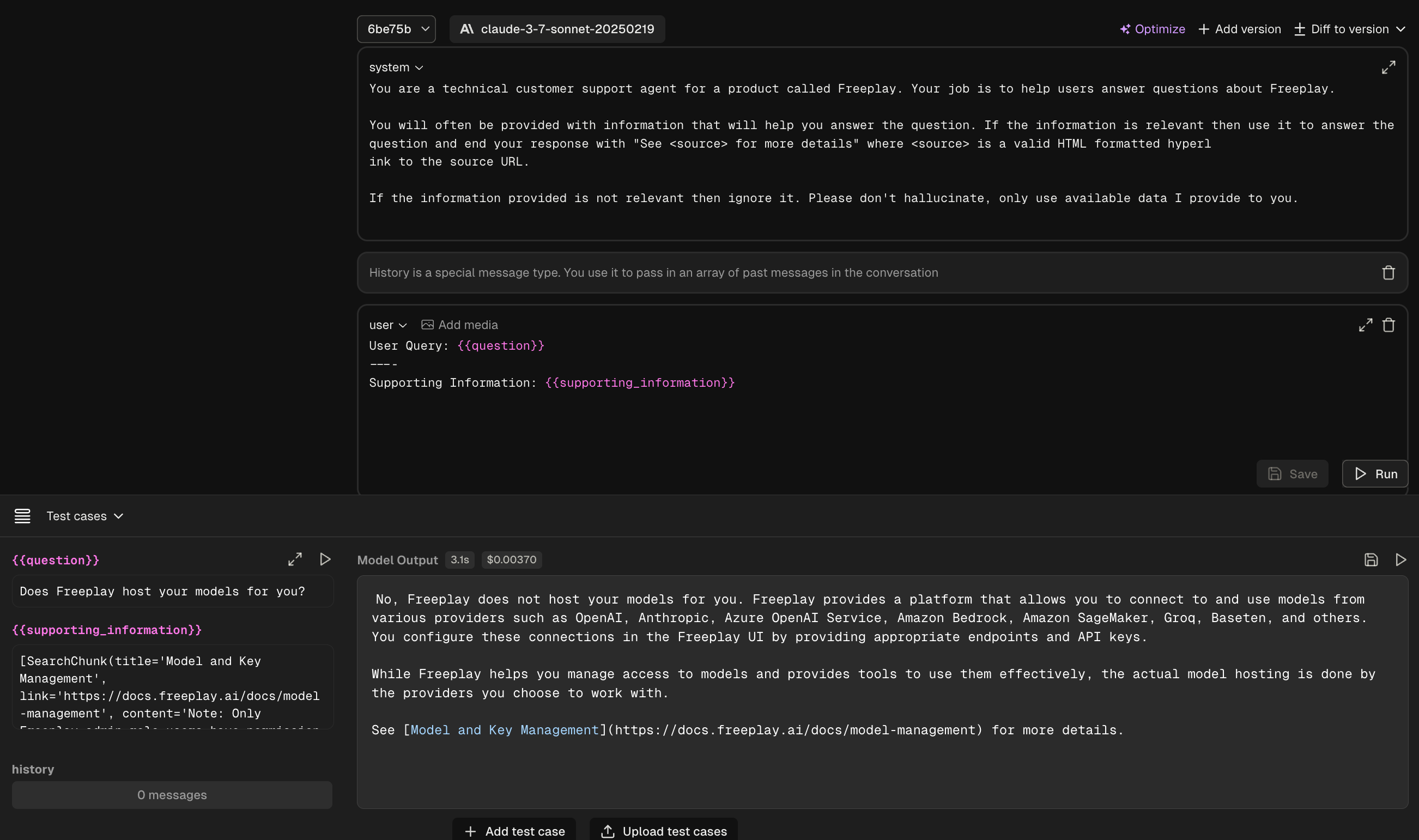The width and height of the screenshot is (1419, 840).
Task: Click the test cases list icon
Action: coord(22,516)
